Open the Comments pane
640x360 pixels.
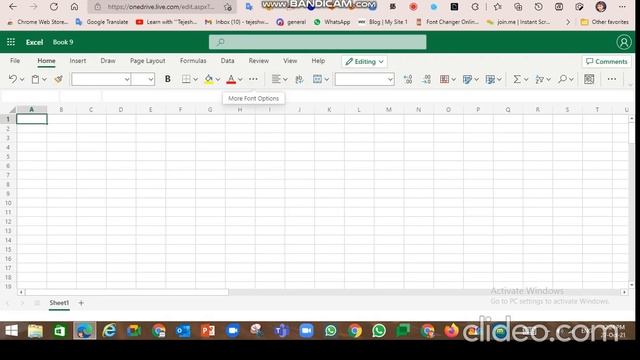coord(607,62)
